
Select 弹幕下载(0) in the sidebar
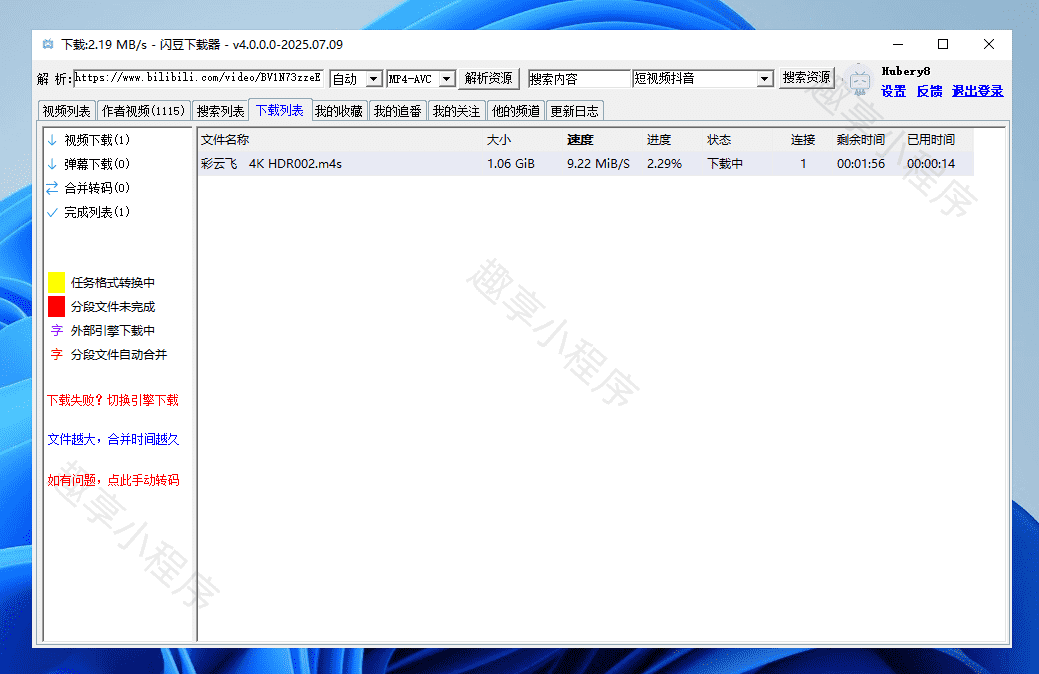(97, 164)
